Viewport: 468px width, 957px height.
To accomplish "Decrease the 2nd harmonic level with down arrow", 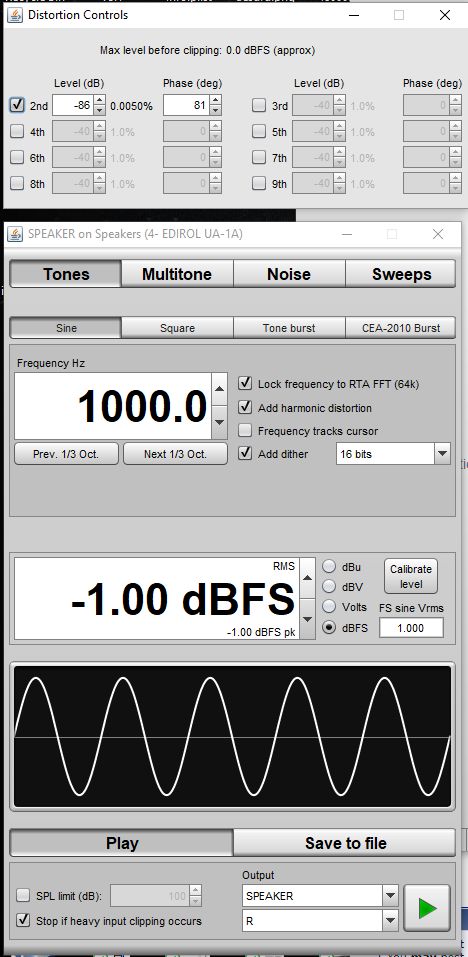I will point(99,110).
